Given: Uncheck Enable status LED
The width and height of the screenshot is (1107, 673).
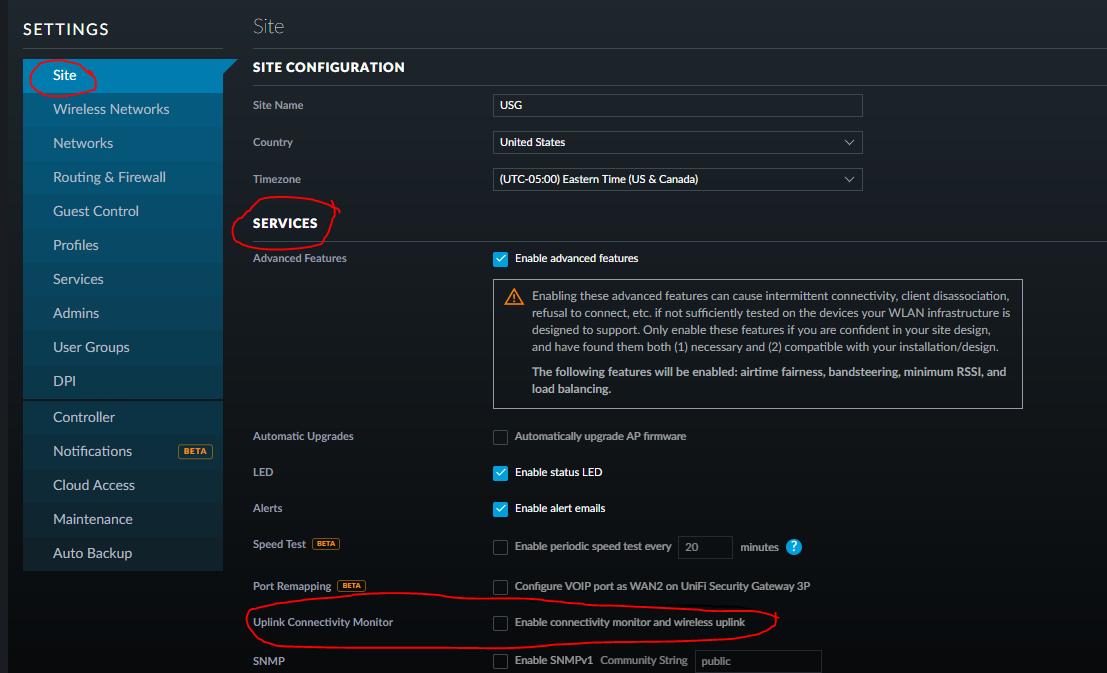Looking at the screenshot, I should click(x=501, y=473).
